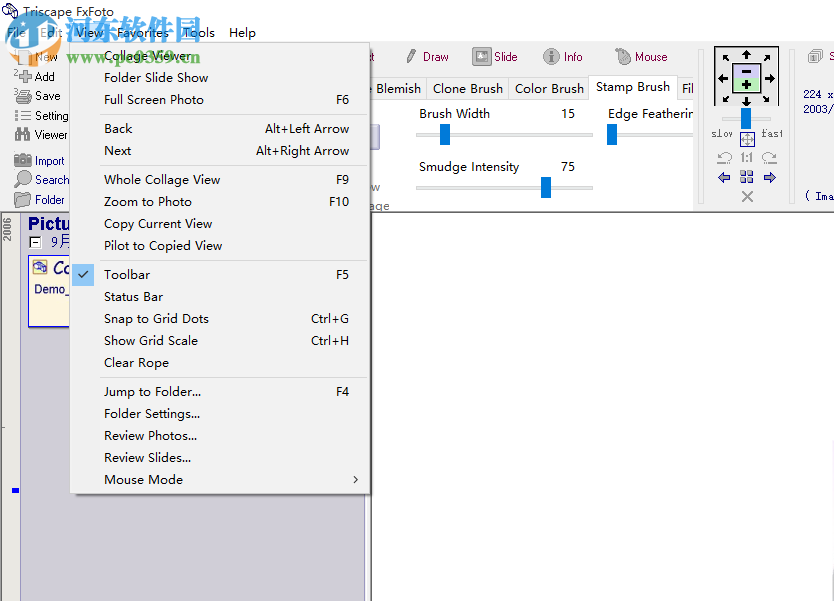834x601 pixels.
Task: Choose Folder Settings...
Action: point(220,414)
